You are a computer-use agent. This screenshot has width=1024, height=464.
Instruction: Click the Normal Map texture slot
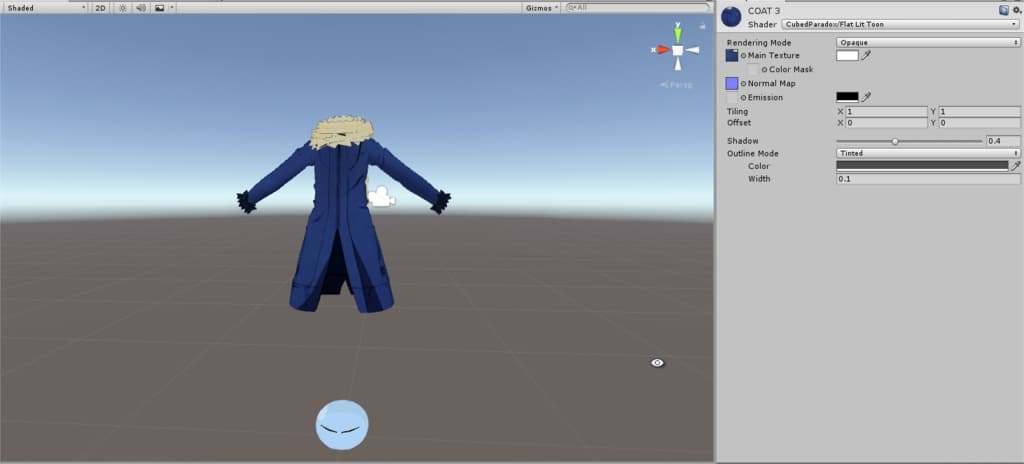tap(732, 84)
